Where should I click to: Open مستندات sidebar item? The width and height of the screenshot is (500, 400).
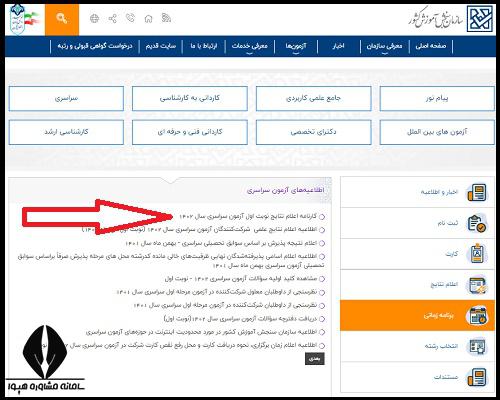click(x=417, y=377)
